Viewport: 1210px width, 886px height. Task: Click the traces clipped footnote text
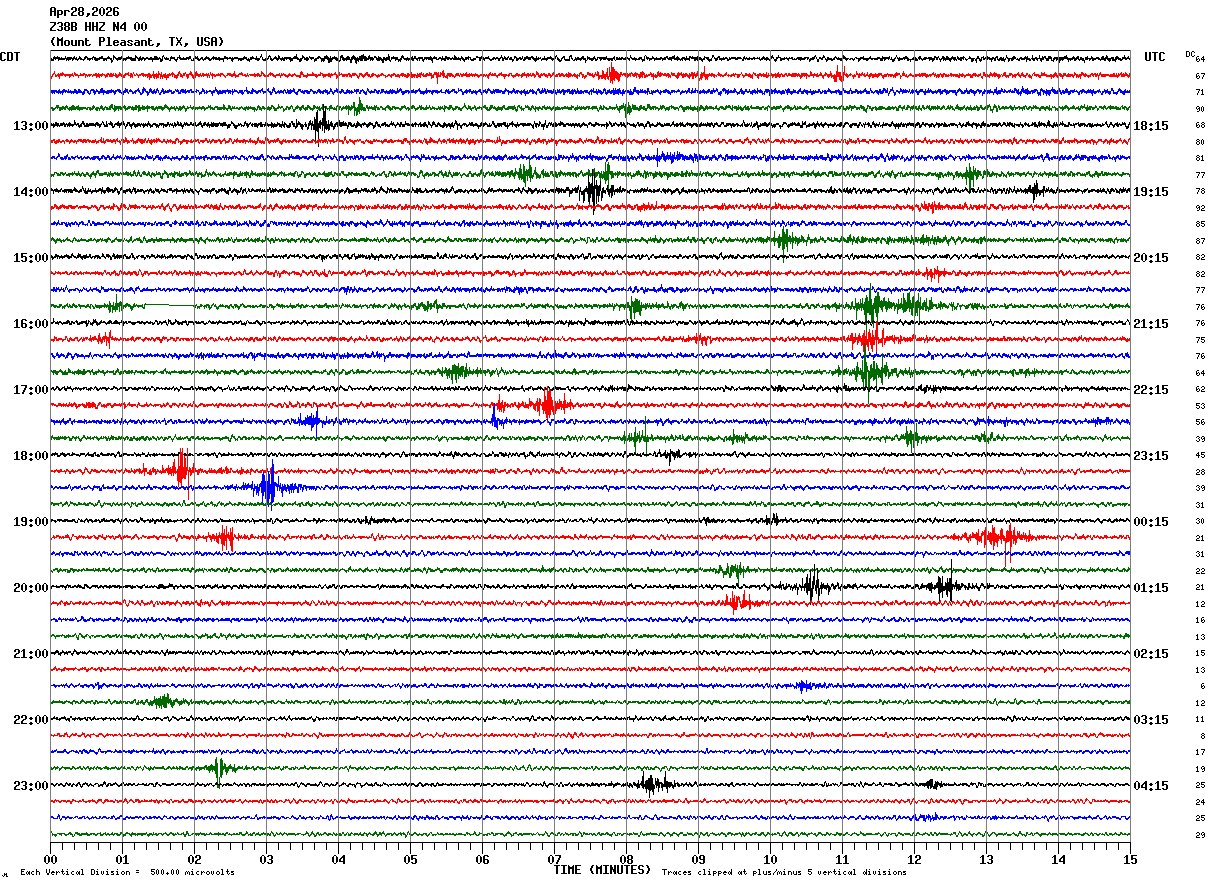click(x=784, y=873)
